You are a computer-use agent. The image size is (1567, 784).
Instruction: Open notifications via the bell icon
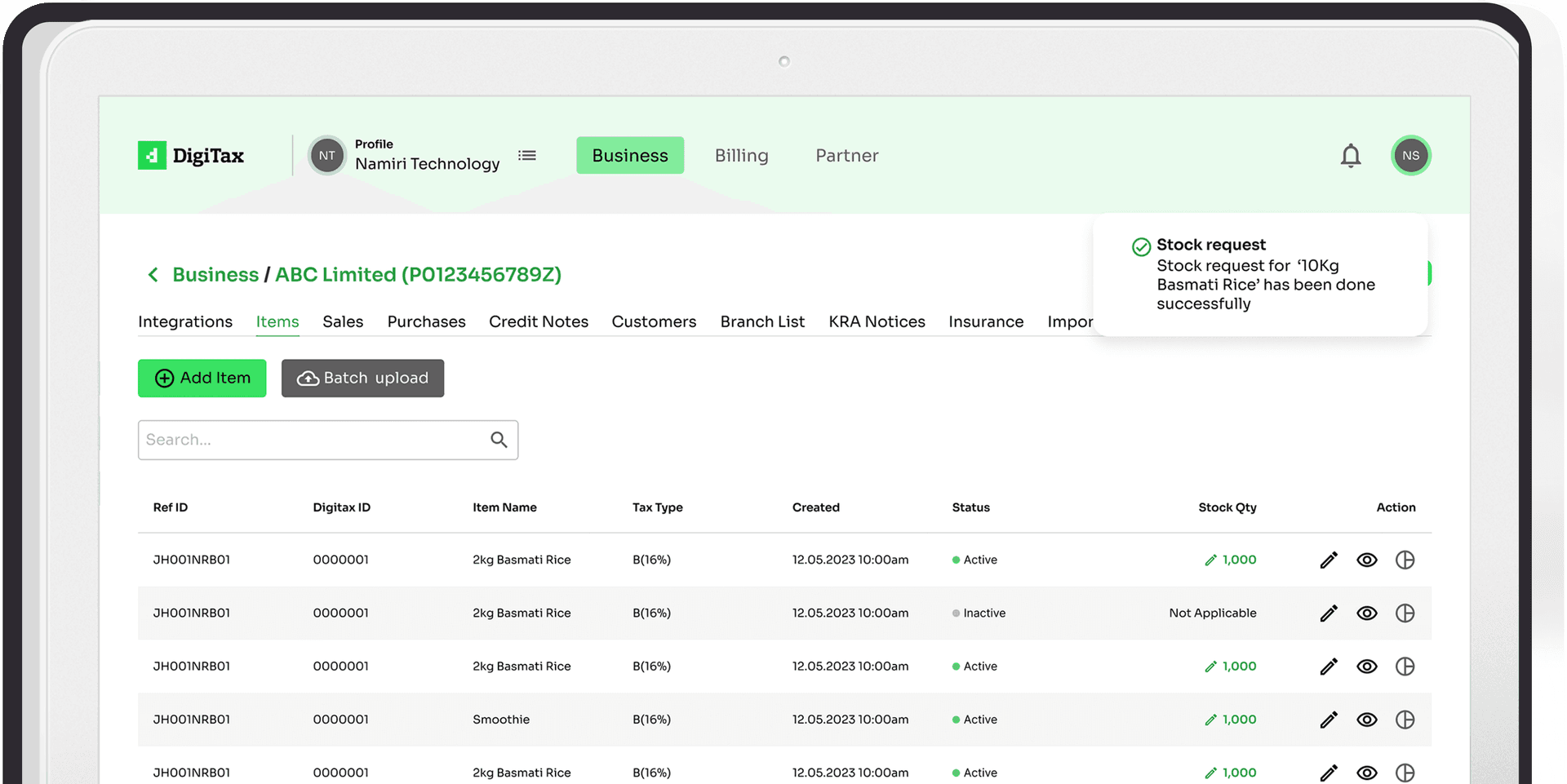point(1351,155)
